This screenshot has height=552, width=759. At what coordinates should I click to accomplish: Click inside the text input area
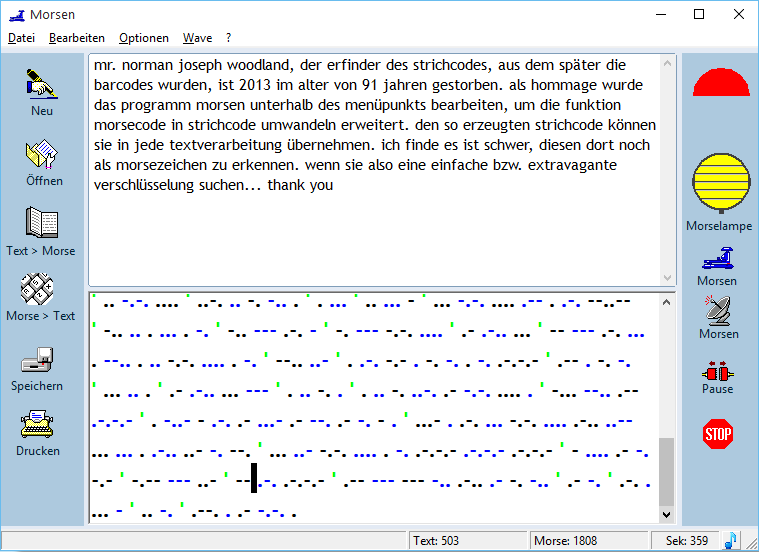(x=375, y=169)
